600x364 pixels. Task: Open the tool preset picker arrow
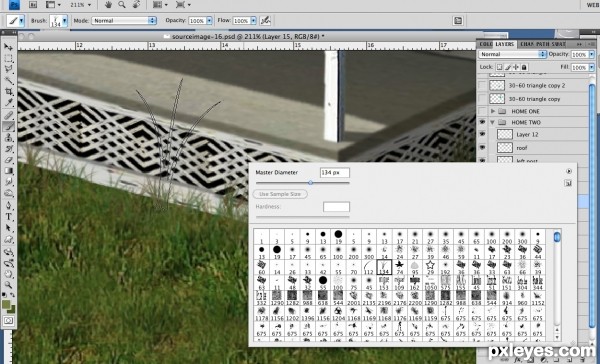pyautogui.click(x=21, y=21)
